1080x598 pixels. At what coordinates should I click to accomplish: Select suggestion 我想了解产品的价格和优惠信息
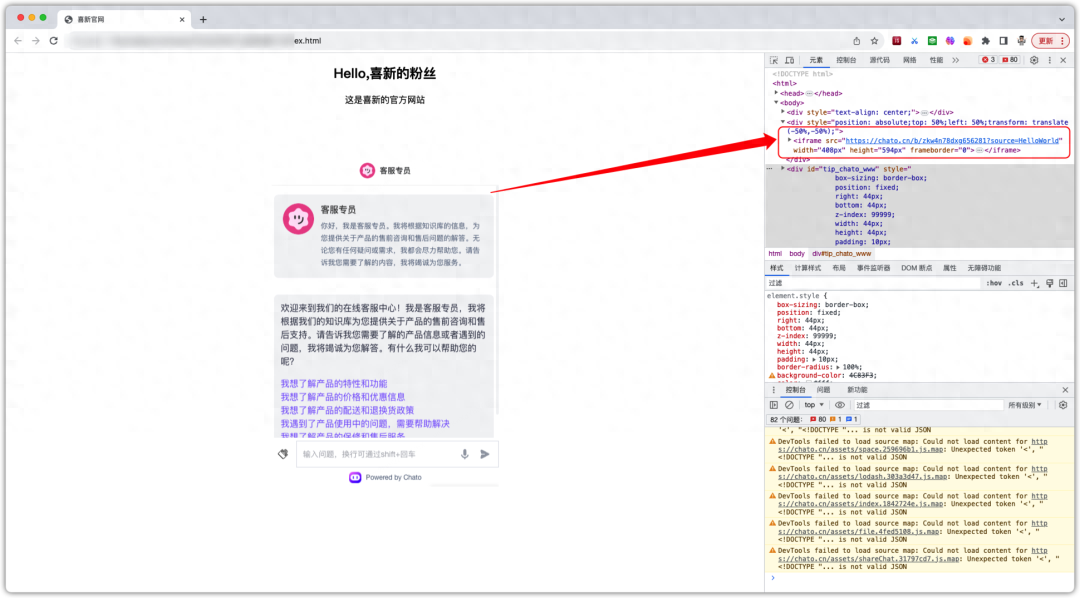coord(342,397)
